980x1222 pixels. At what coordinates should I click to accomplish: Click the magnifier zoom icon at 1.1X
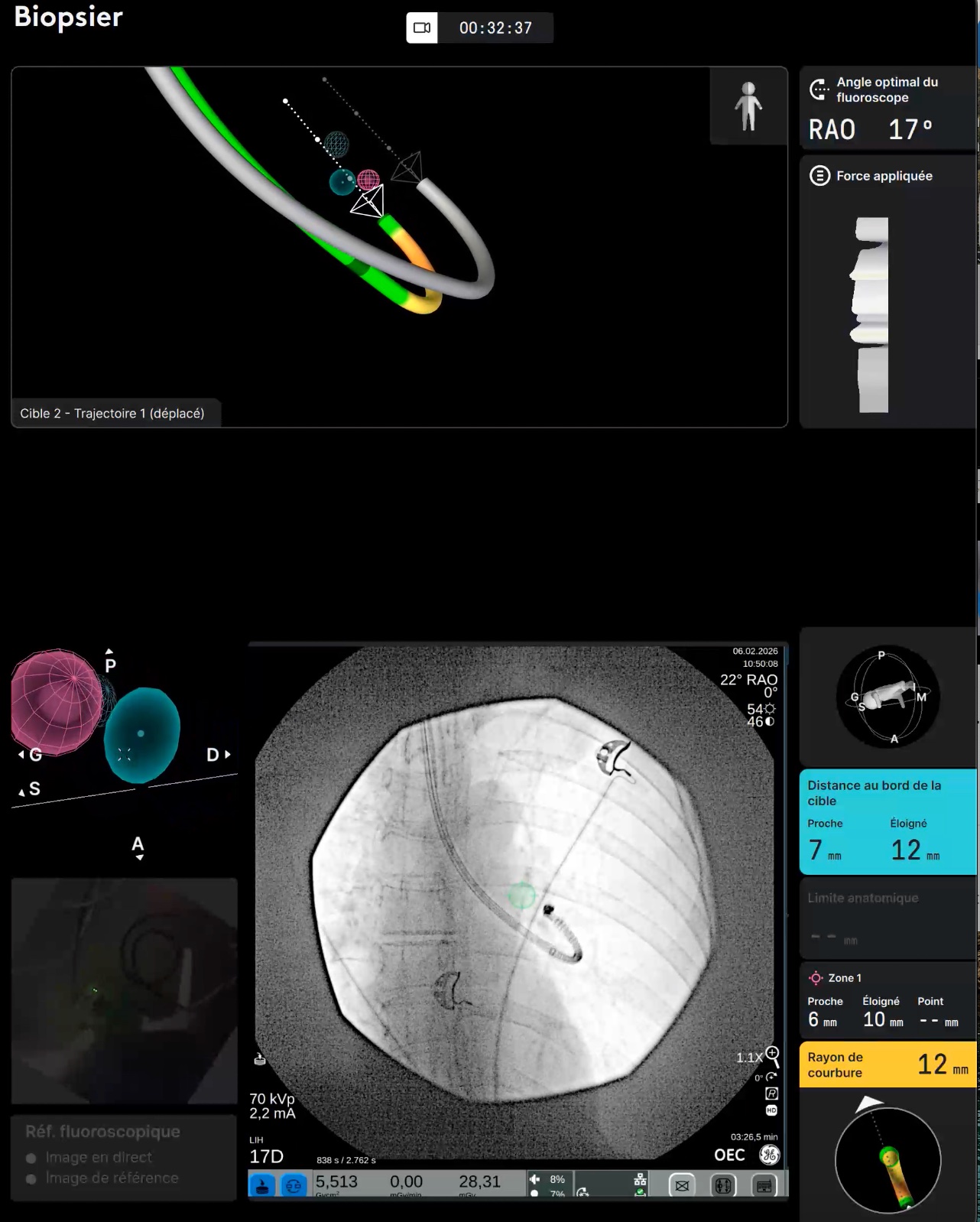click(x=772, y=1057)
